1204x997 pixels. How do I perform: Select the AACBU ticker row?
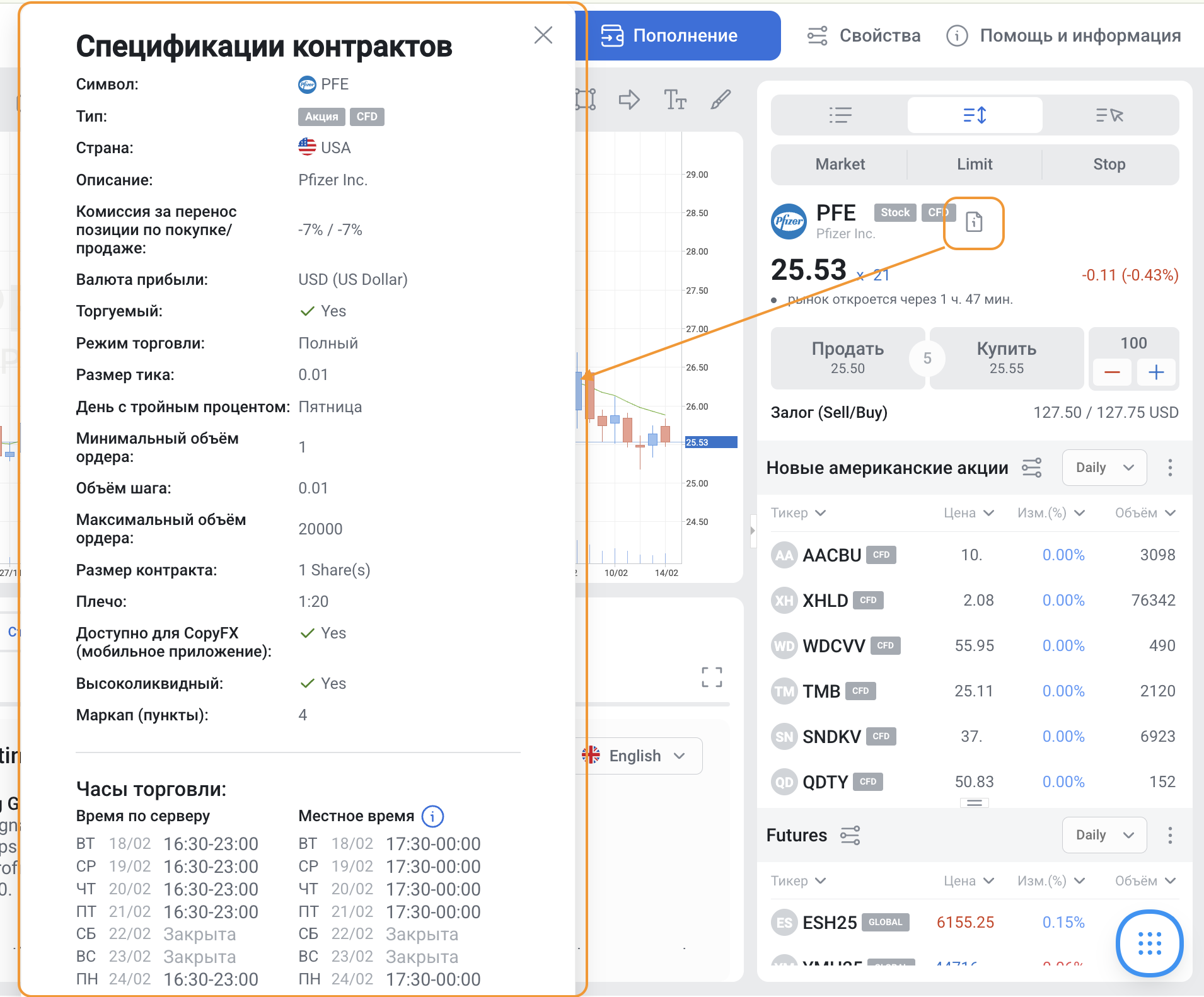tap(974, 555)
